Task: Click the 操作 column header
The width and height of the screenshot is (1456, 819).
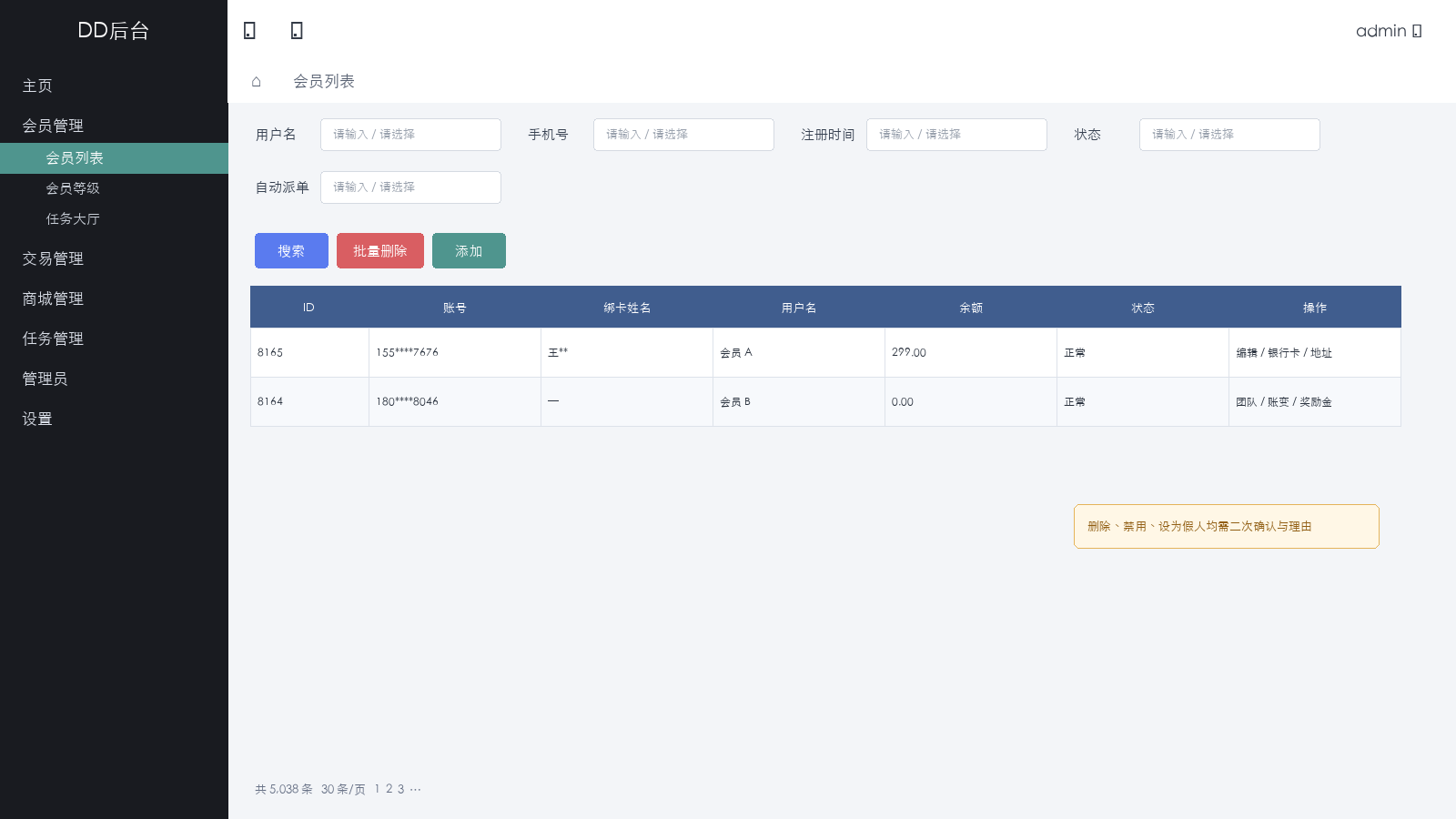Action: click(1315, 308)
